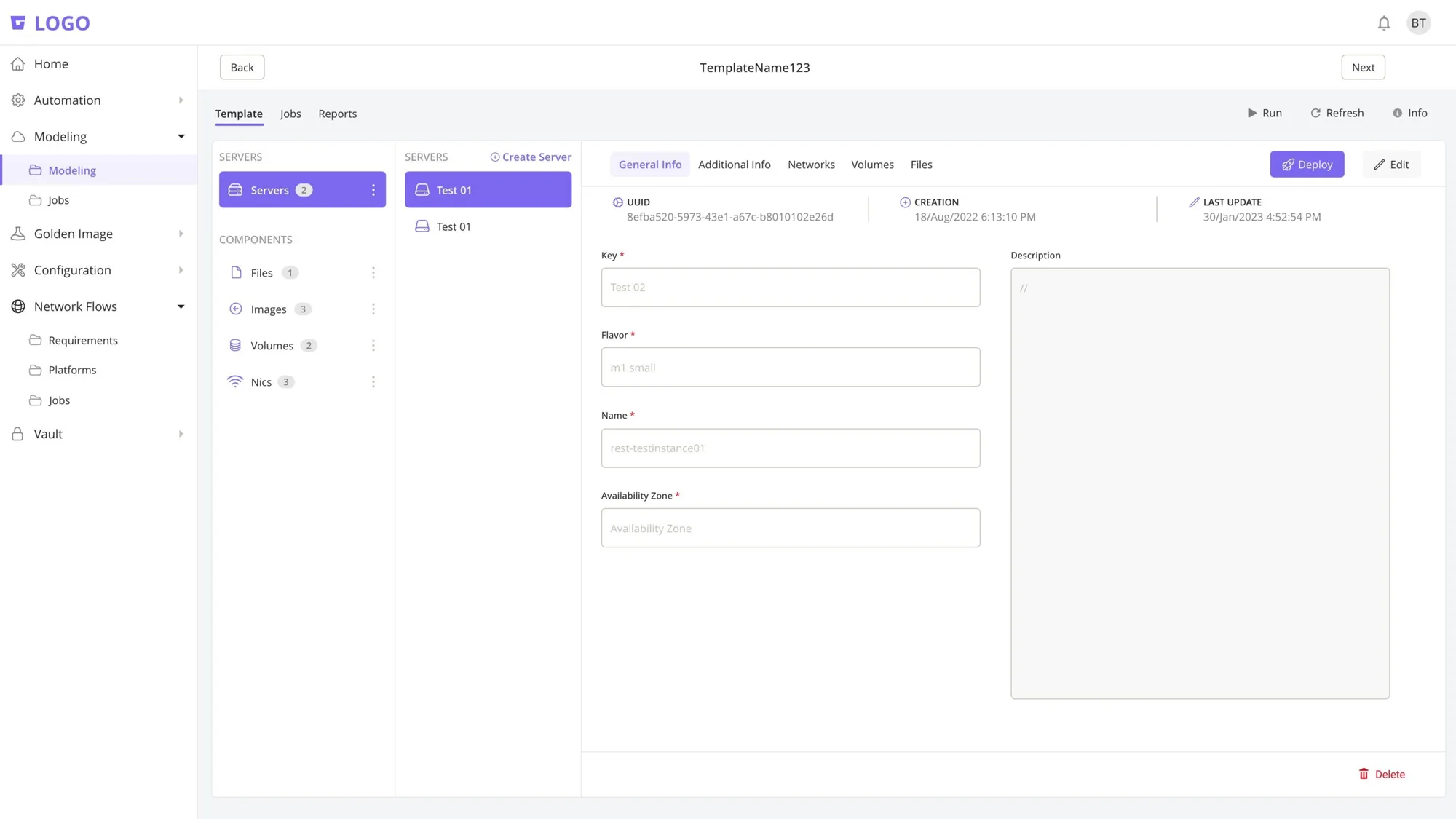The width and height of the screenshot is (1456, 819).
Task: Click the Nics wifi icon
Action: (235, 381)
